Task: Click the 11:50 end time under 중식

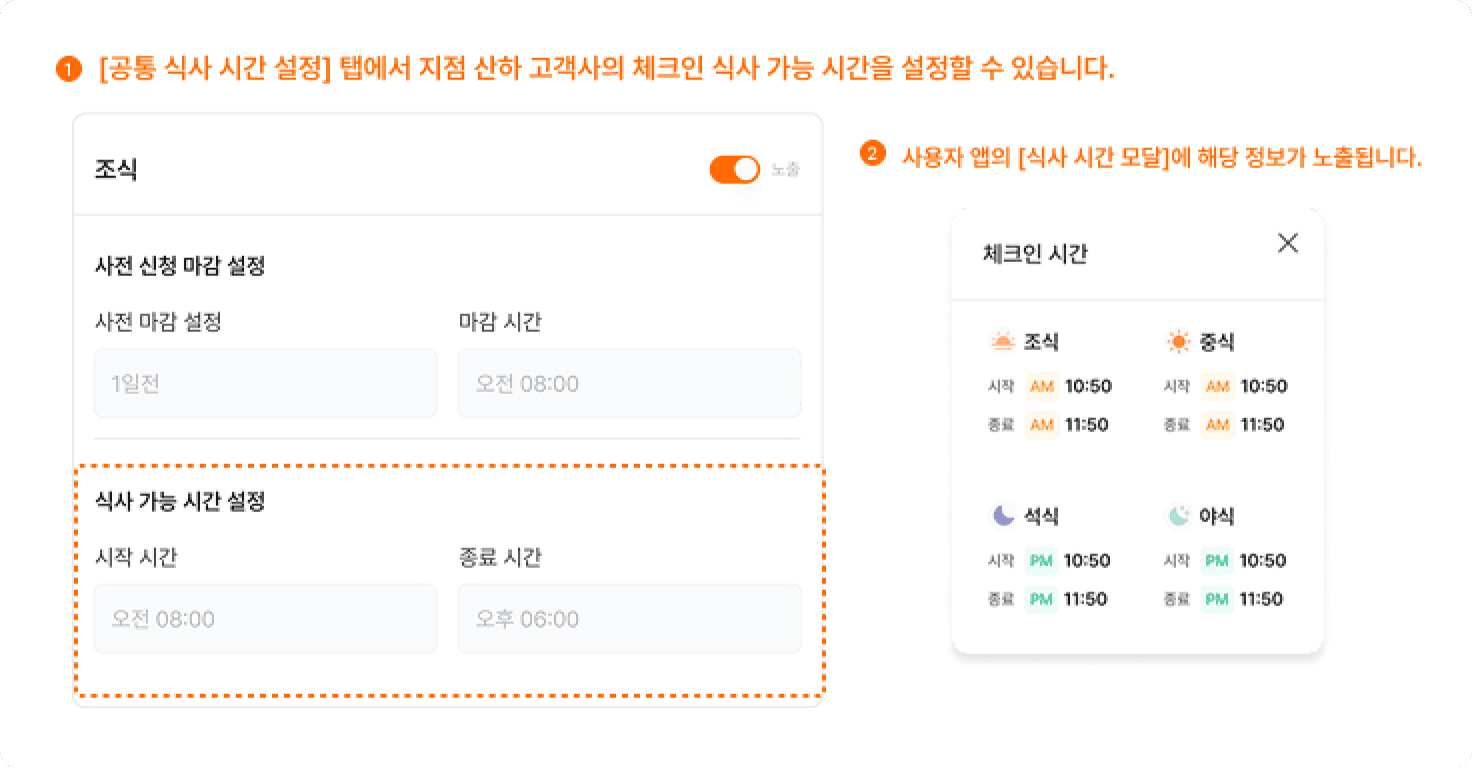Action: [1262, 425]
